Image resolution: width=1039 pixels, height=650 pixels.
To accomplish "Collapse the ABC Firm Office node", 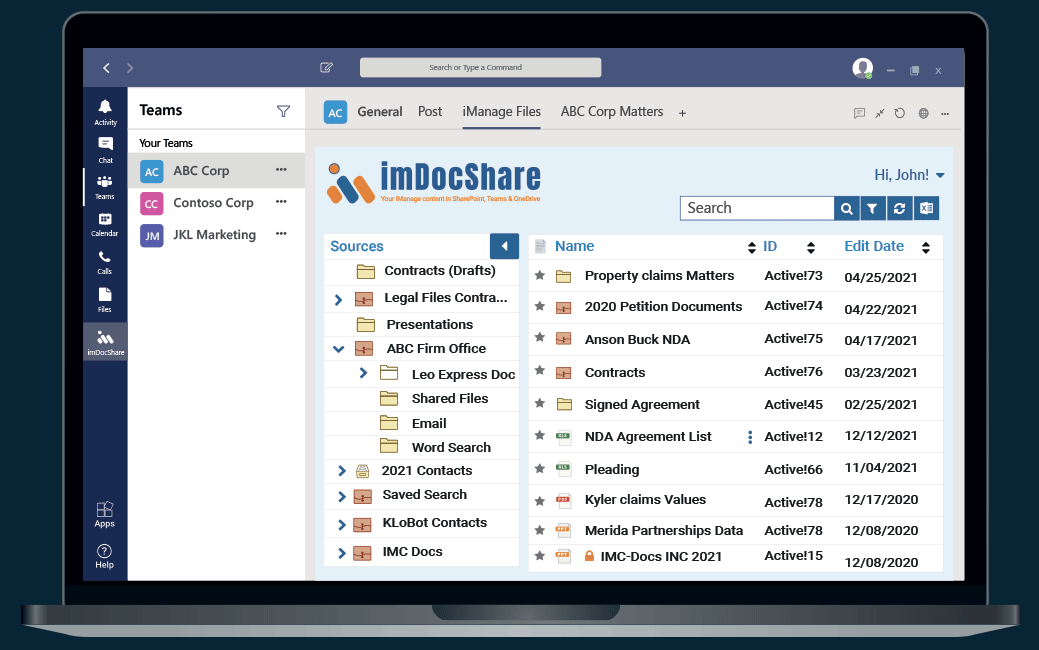I will pos(339,349).
